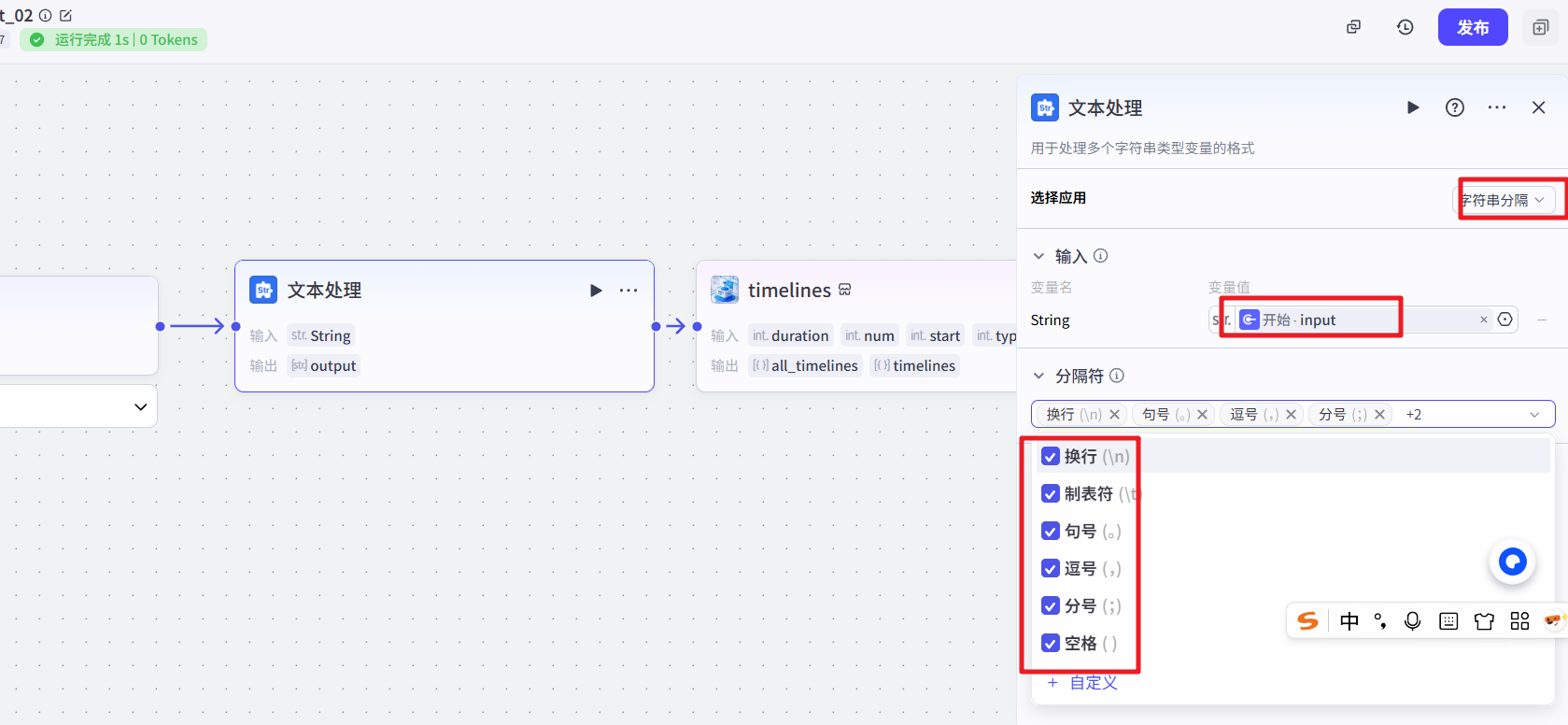The image size is (1568, 725).
Task: Click the floating chat assistant icon
Action: pos(1512,562)
